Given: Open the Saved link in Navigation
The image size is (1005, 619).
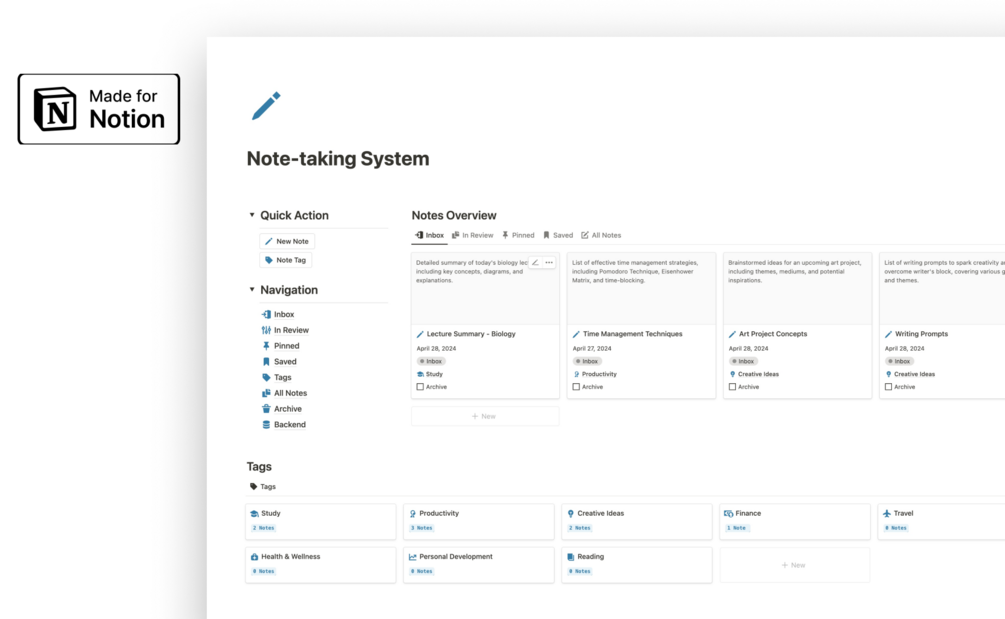Looking at the screenshot, I should click(285, 361).
